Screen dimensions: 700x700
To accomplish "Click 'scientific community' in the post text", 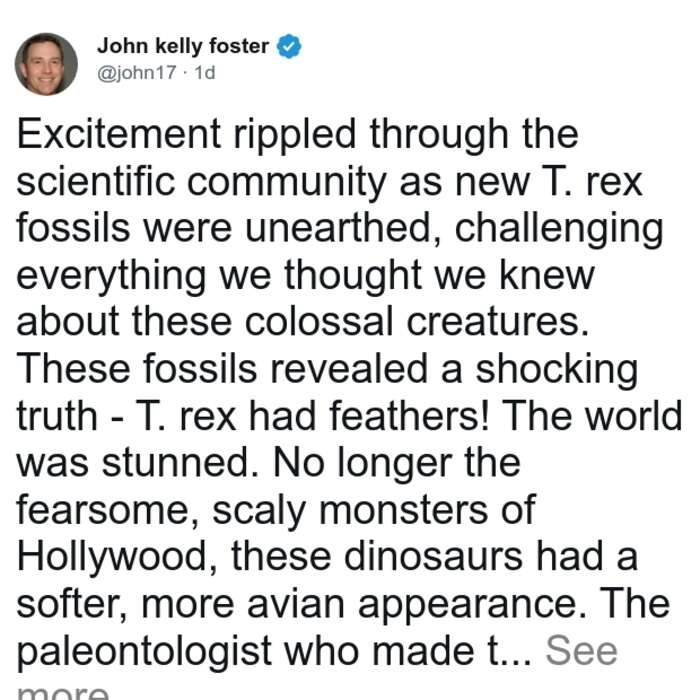I will pyautogui.click(x=201, y=182).
